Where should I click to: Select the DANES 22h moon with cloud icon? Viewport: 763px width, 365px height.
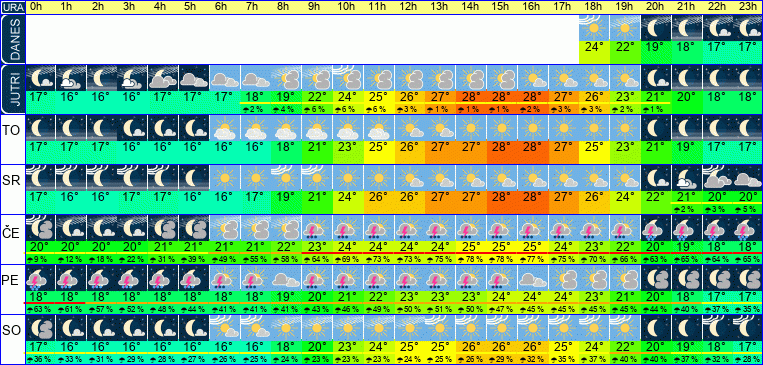(717, 28)
